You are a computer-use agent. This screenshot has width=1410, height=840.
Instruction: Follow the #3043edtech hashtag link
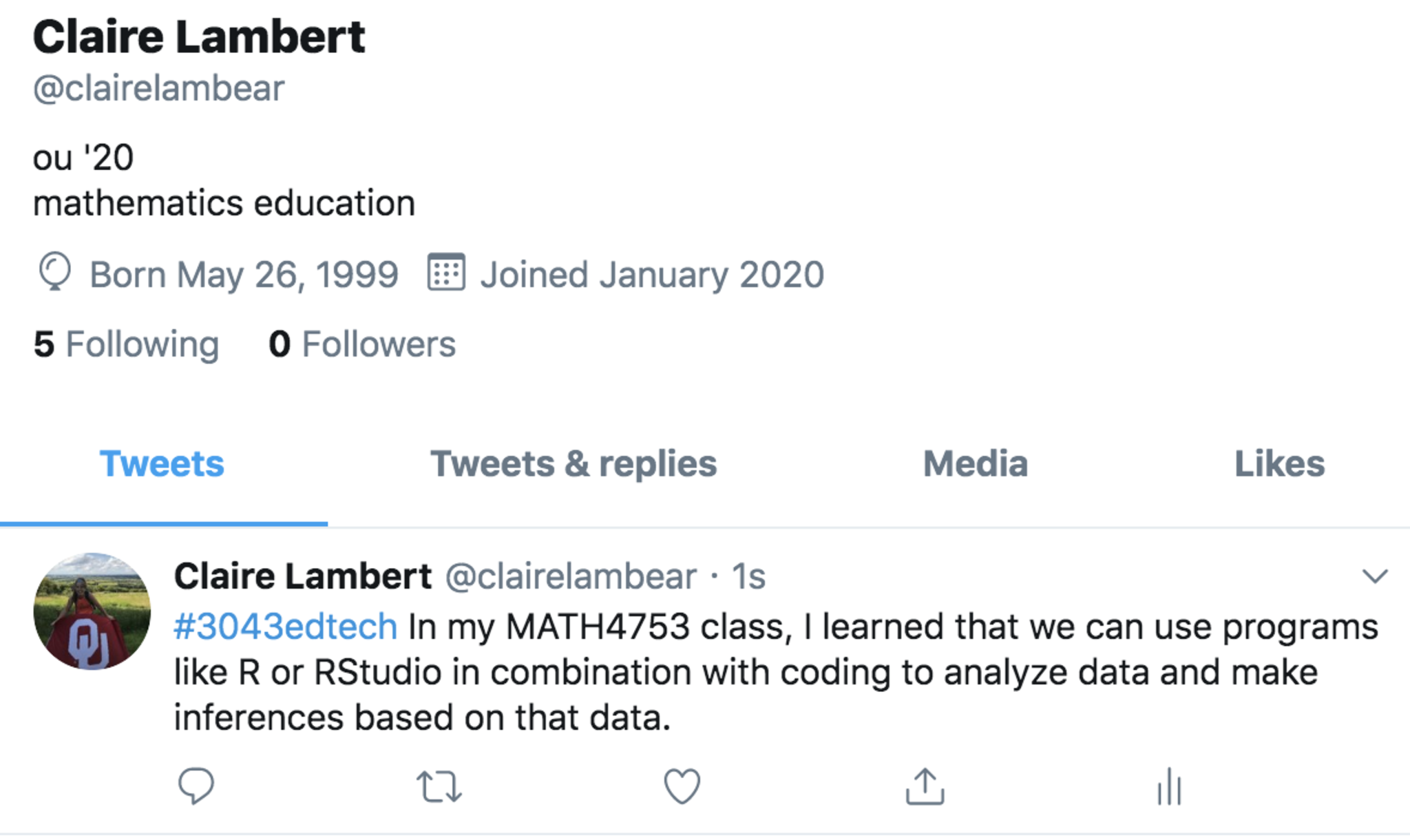tap(286, 627)
